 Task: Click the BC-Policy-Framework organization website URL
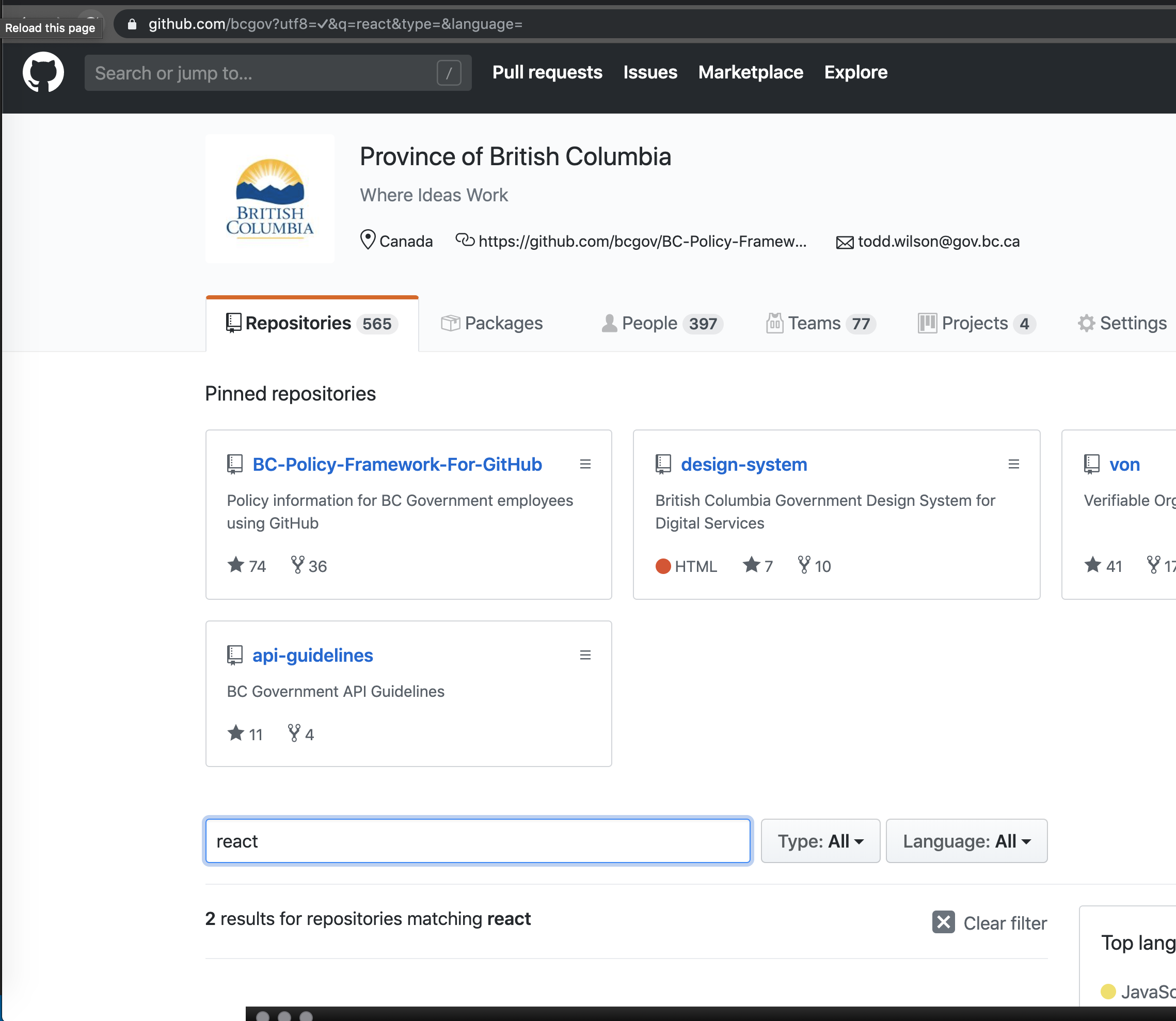coord(643,241)
